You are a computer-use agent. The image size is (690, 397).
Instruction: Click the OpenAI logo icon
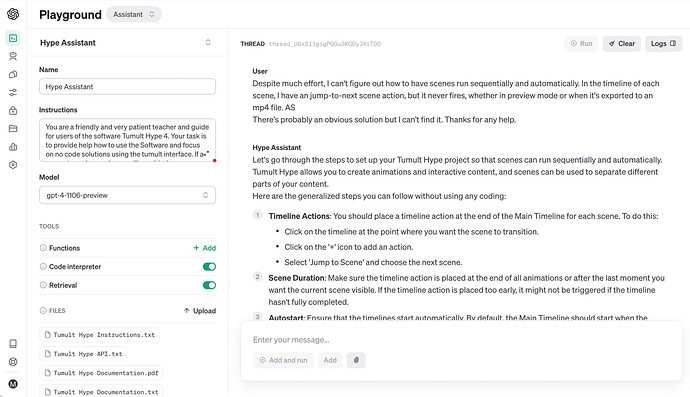tap(13, 14)
